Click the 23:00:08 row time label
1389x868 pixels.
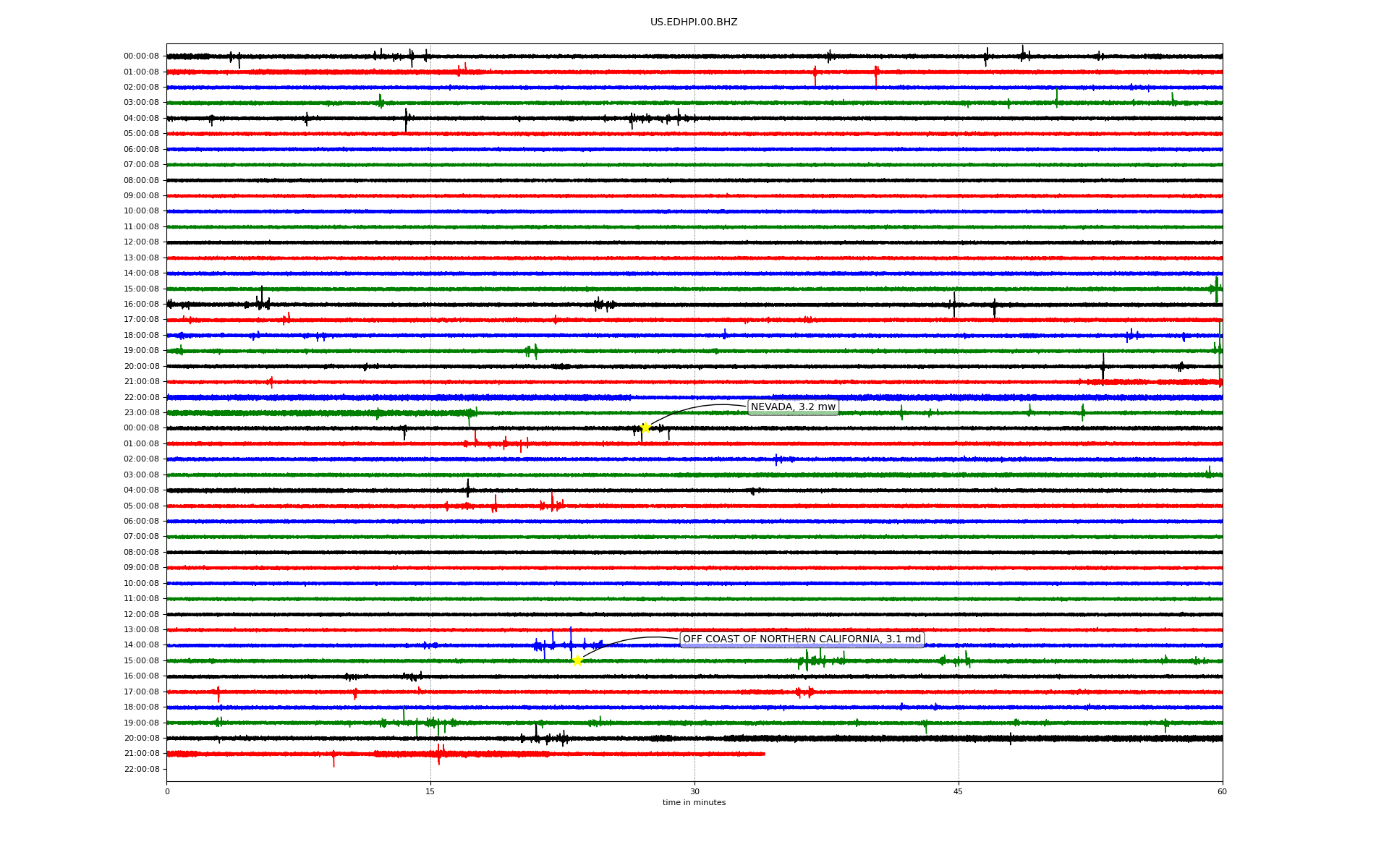(141, 413)
